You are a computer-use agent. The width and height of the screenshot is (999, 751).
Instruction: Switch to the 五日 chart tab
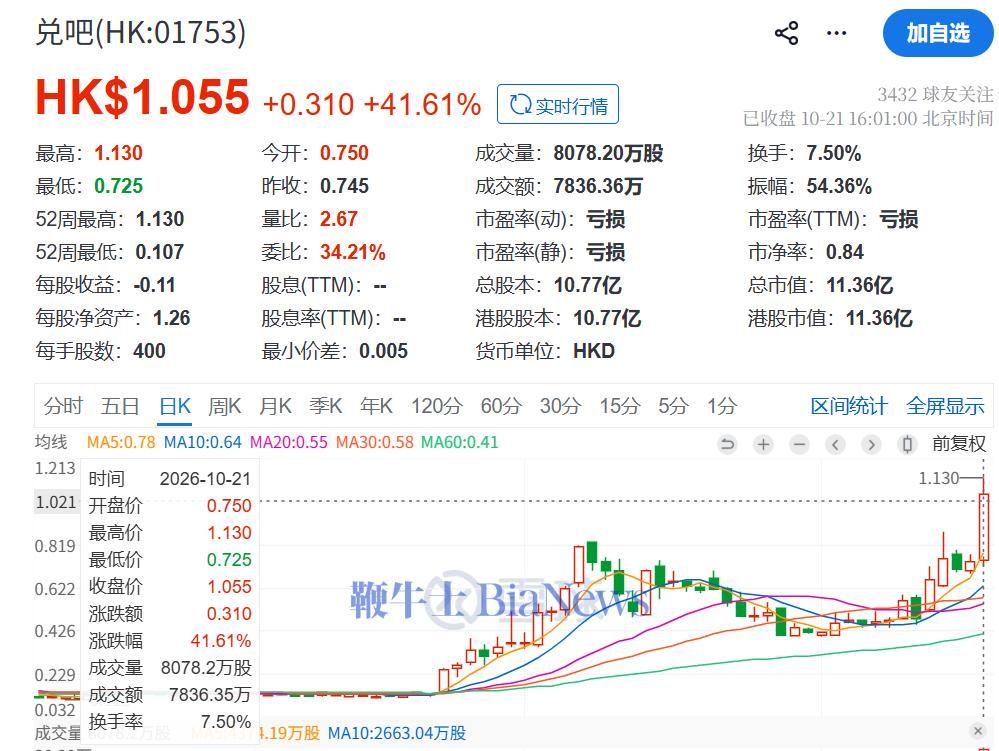(120, 406)
